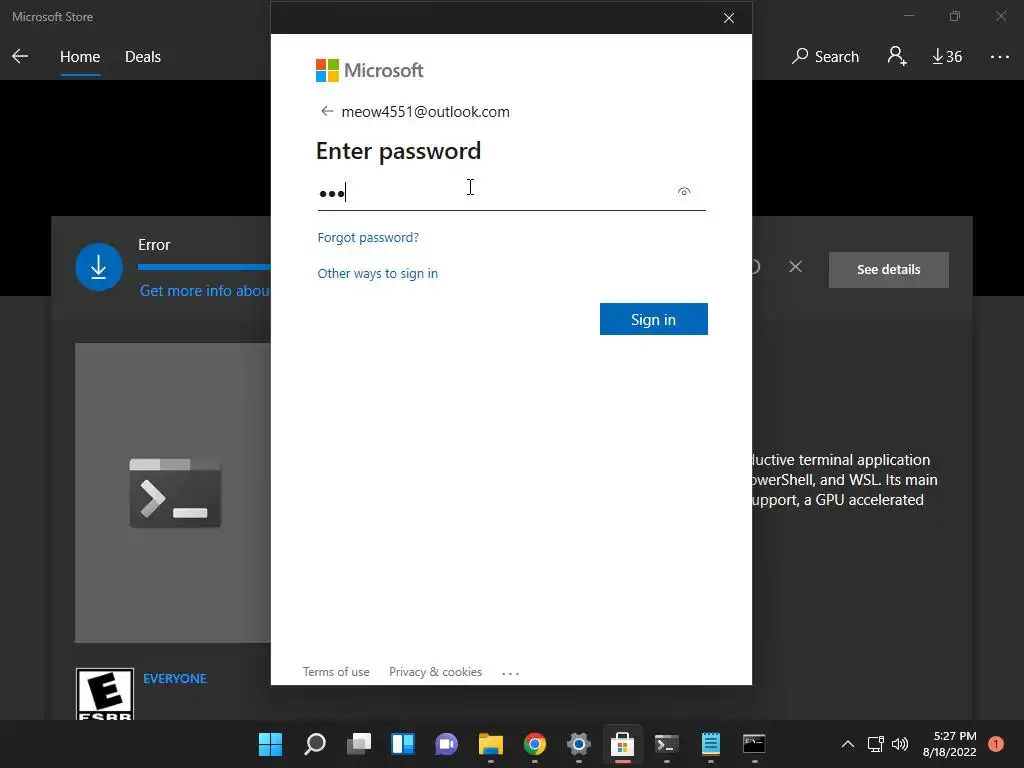Open the Terms of use link

click(336, 672)
